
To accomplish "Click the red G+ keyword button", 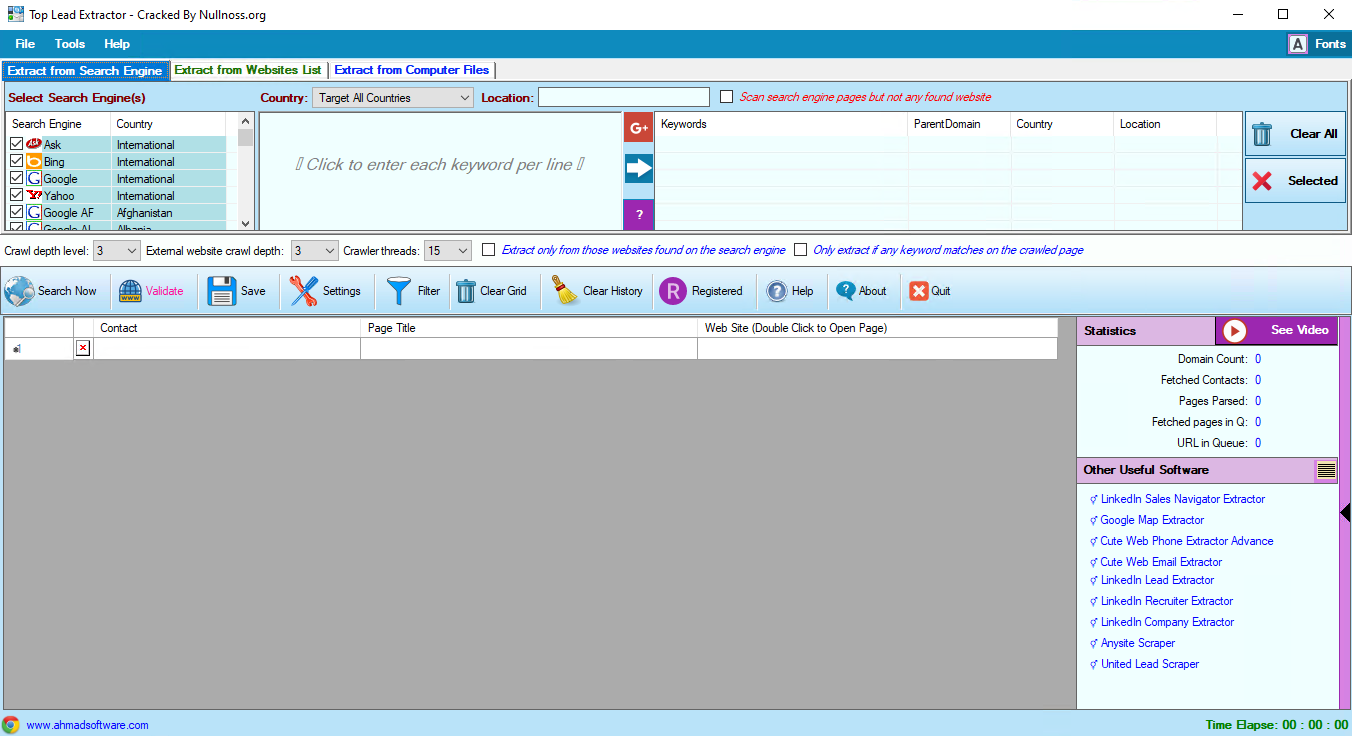I will tap(639, 127).
